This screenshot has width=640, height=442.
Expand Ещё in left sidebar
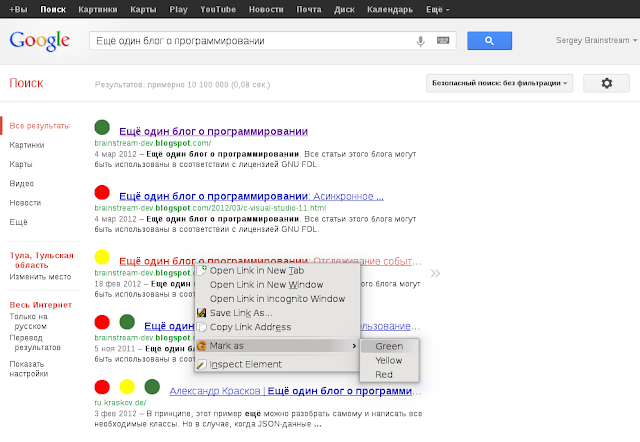click(18, 222)
